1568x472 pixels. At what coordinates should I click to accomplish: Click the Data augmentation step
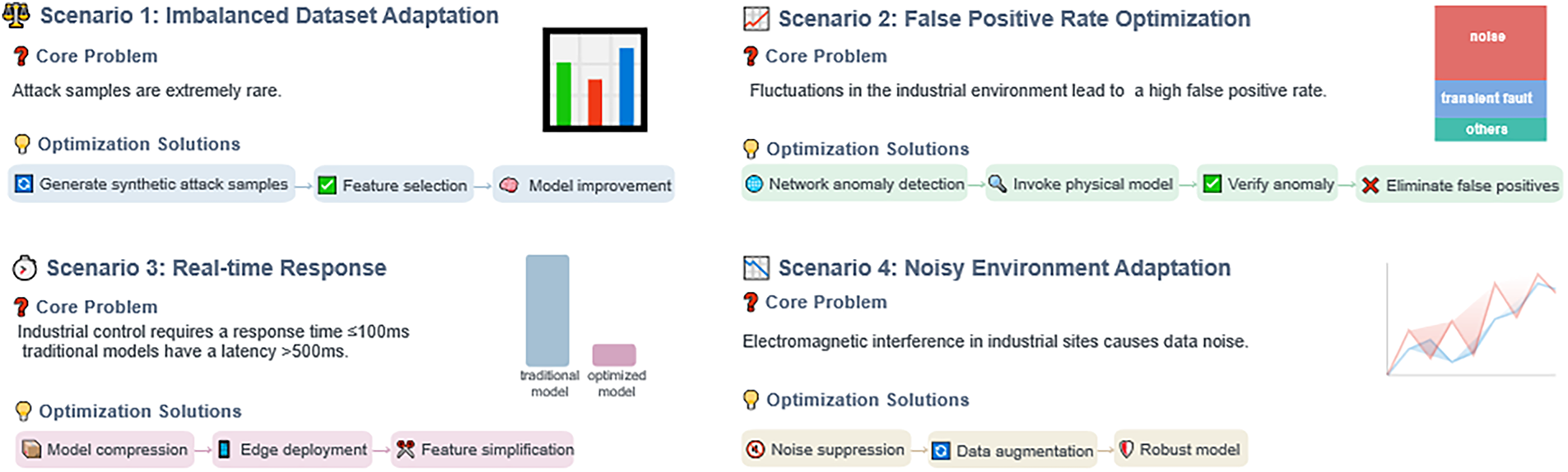point(1012,451)
